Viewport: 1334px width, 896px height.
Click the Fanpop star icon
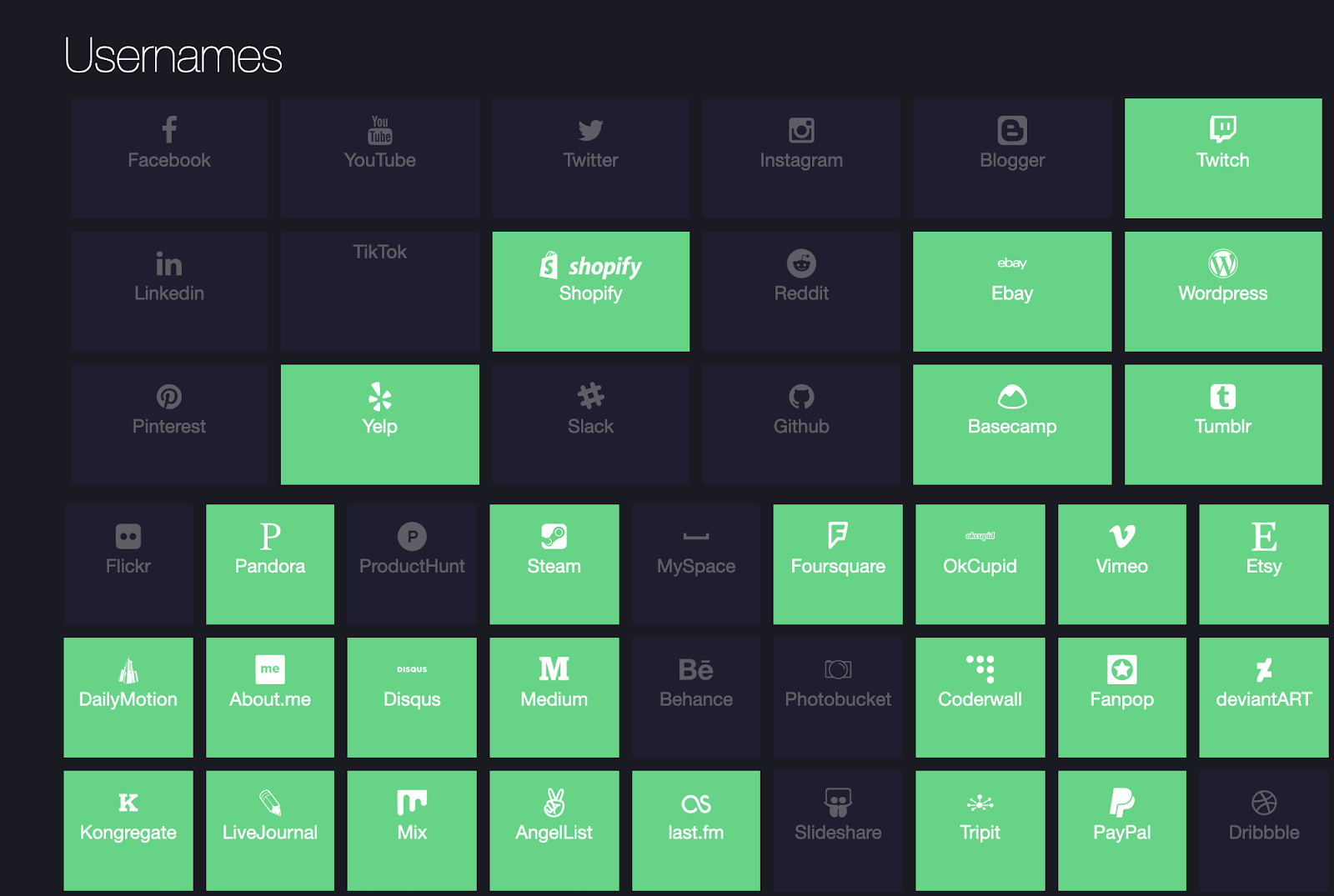point(1122,669)
